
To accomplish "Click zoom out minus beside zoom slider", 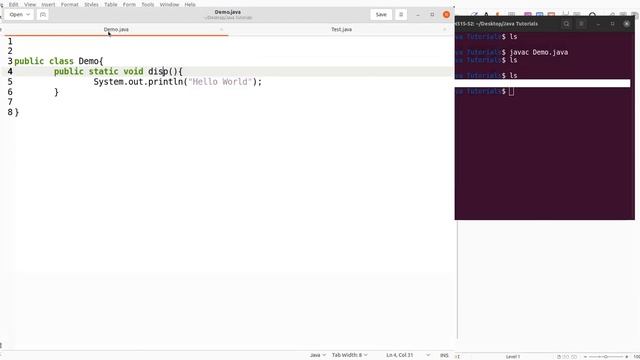I will point(585,357).
